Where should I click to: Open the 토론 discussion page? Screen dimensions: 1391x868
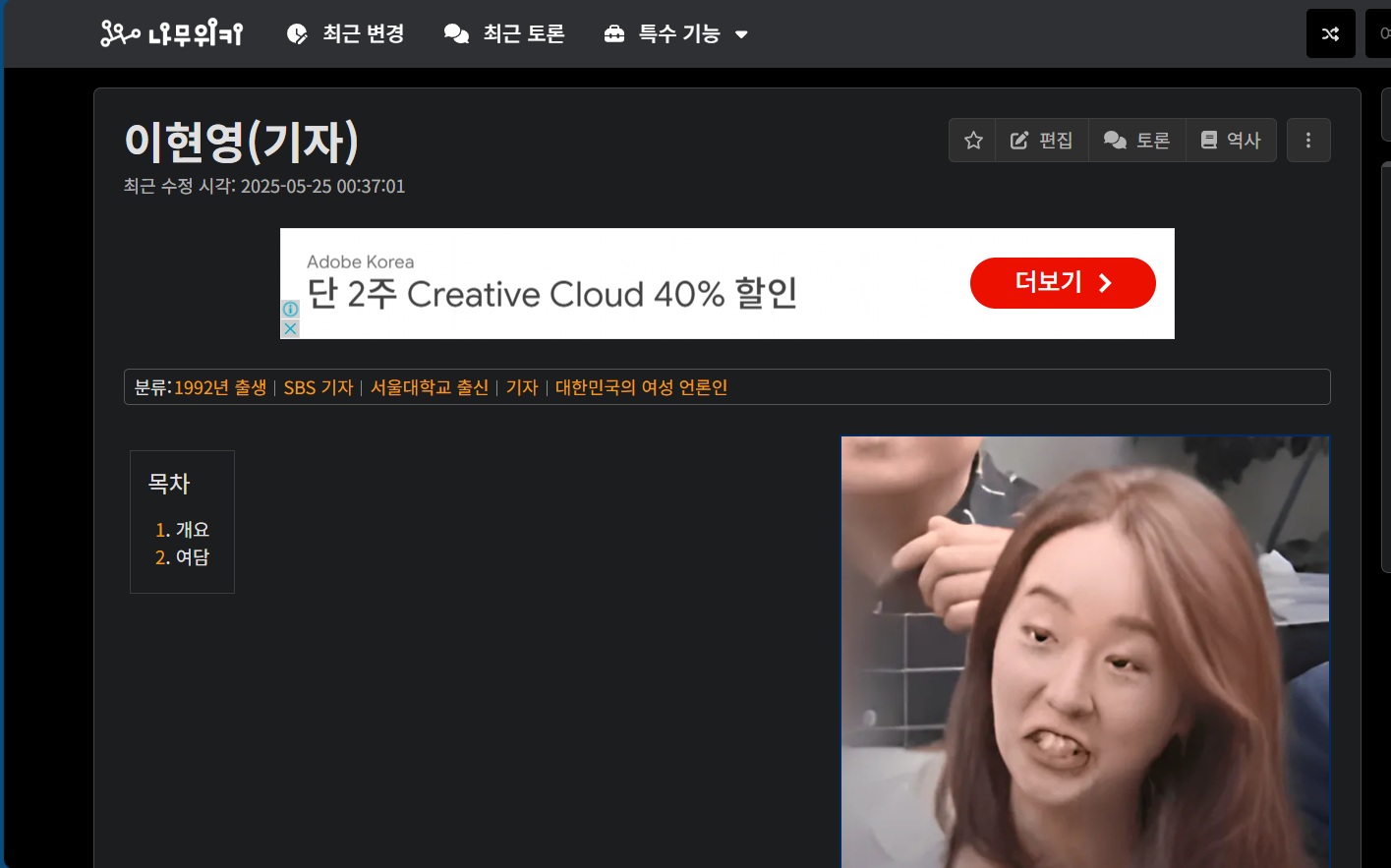click(1137, 141)
